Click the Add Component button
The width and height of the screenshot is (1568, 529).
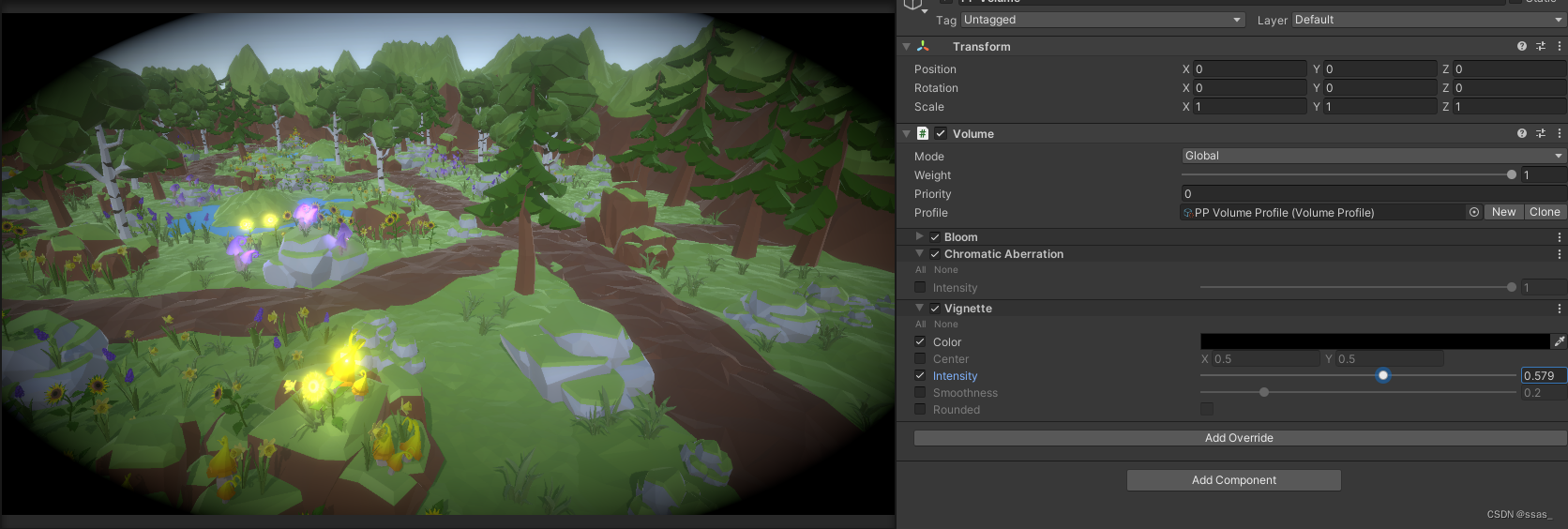click(1234, 480)
